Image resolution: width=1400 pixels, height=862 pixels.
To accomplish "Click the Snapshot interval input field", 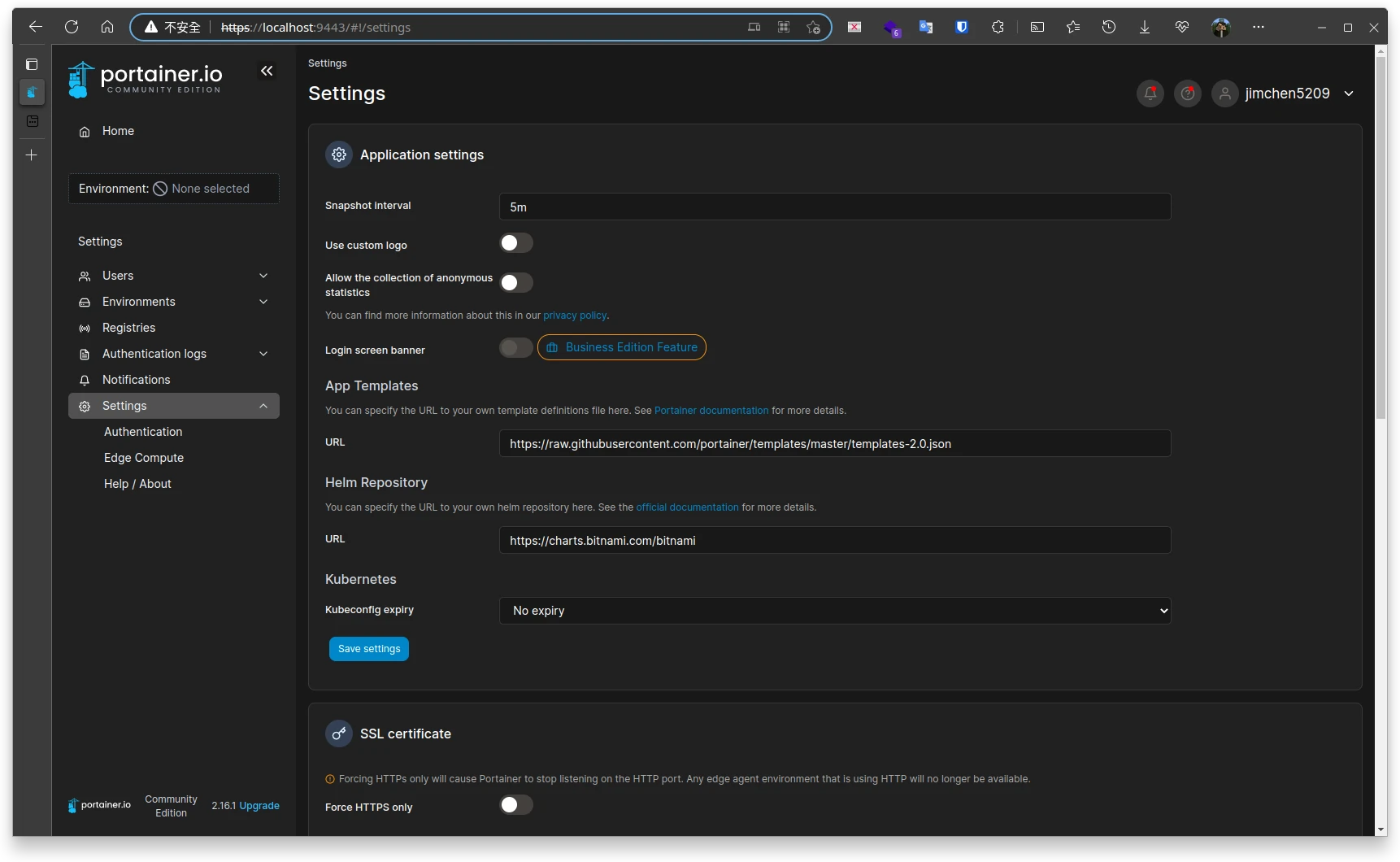I will (x=834, y=207).
